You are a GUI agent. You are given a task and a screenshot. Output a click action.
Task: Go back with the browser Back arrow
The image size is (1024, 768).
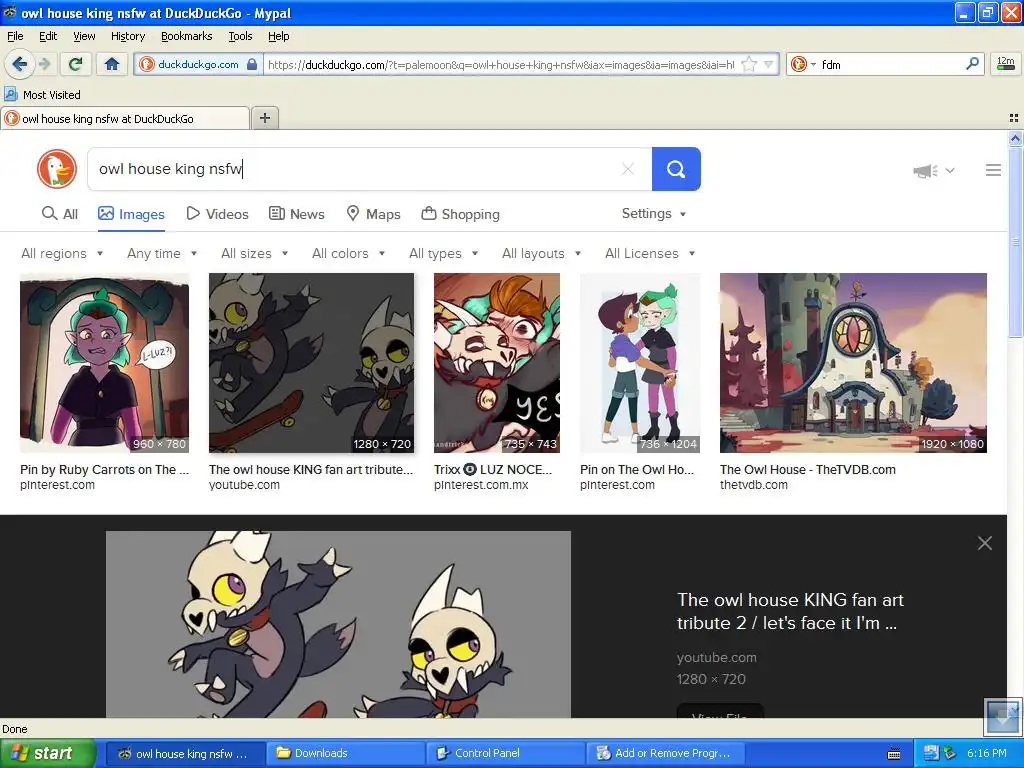[x=19, y=64]
